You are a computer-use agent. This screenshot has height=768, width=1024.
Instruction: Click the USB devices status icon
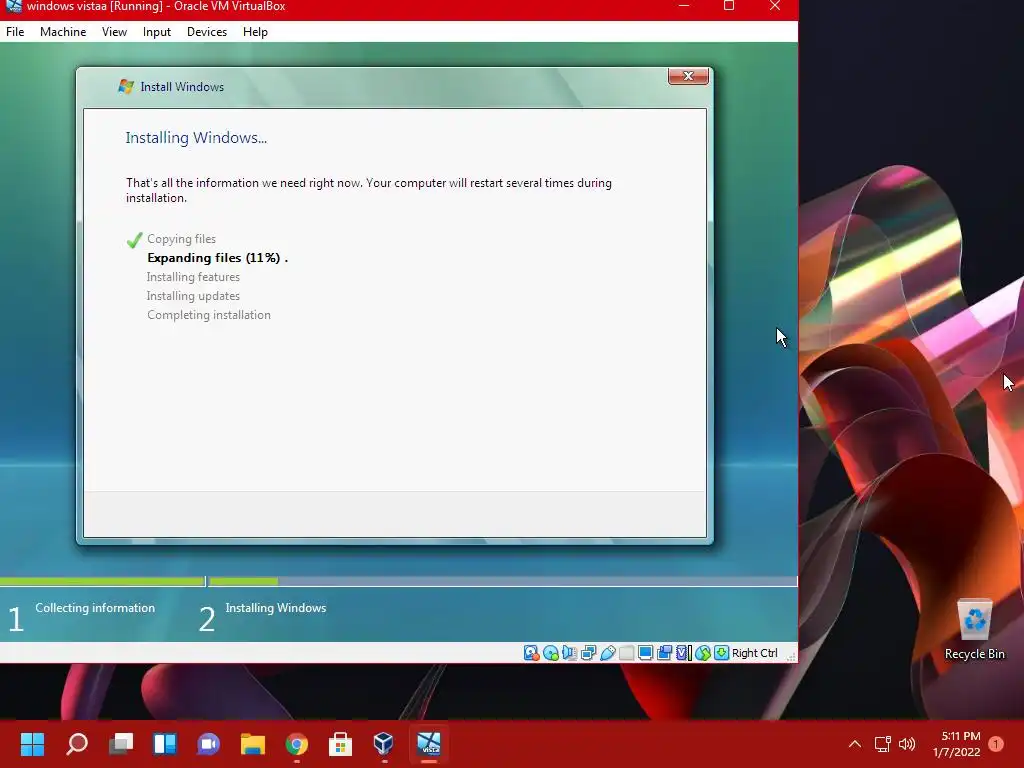pos(607,652)
